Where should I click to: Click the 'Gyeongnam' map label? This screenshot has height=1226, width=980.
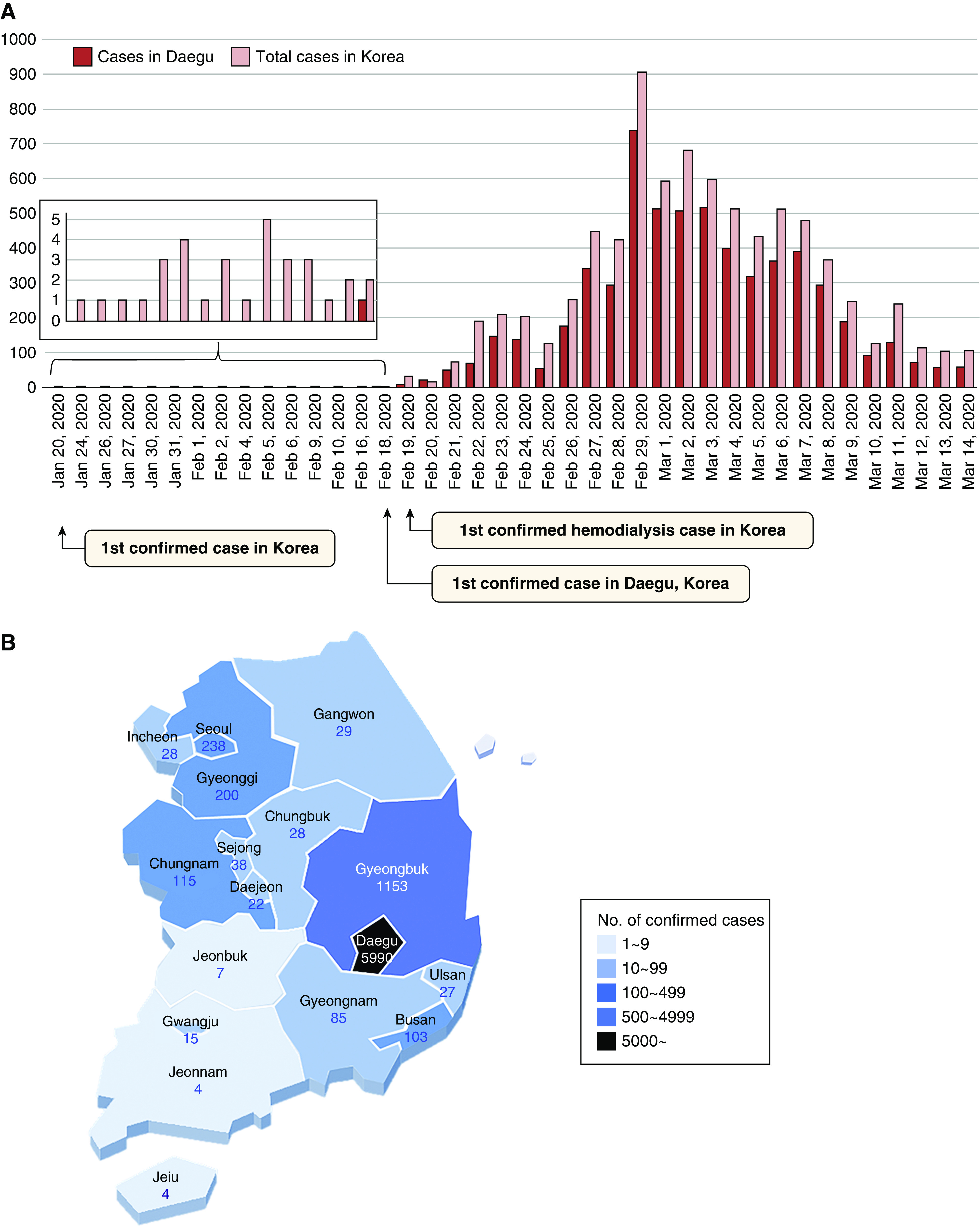click(338, 1001)
